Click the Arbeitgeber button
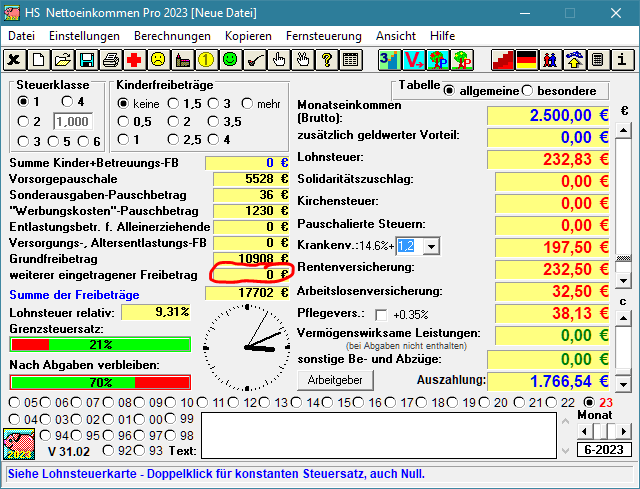This screenshot has height=489, width=640. click(x=334, y=380)
